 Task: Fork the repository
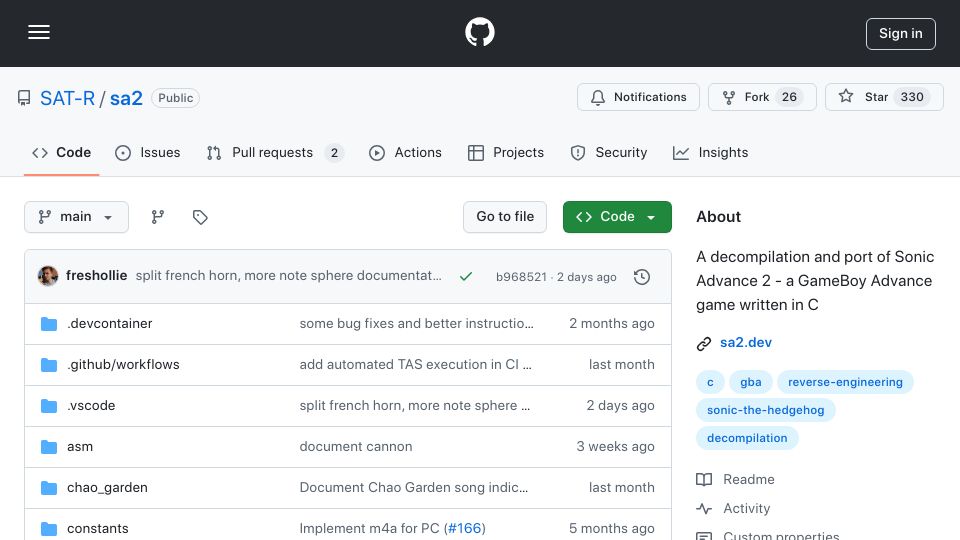click(762, 97)
